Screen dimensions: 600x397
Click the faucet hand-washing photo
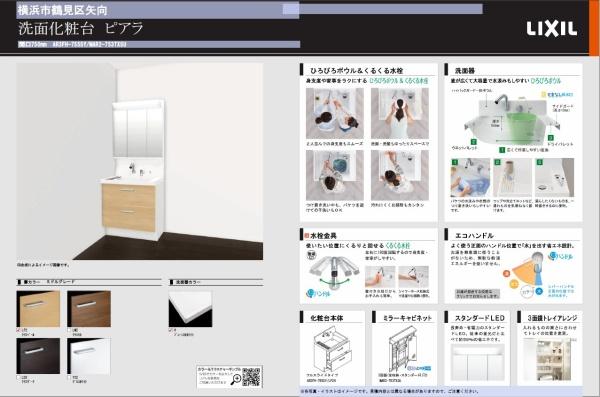click(x=380, y=277)
